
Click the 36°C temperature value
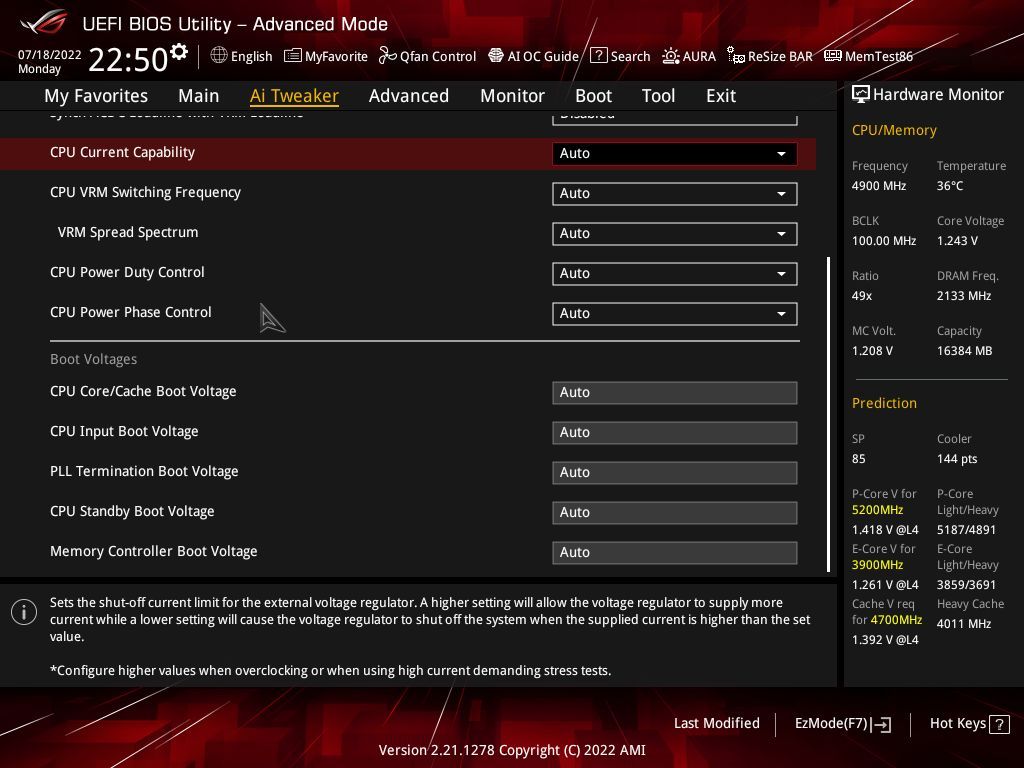click(x=950, y=185)
